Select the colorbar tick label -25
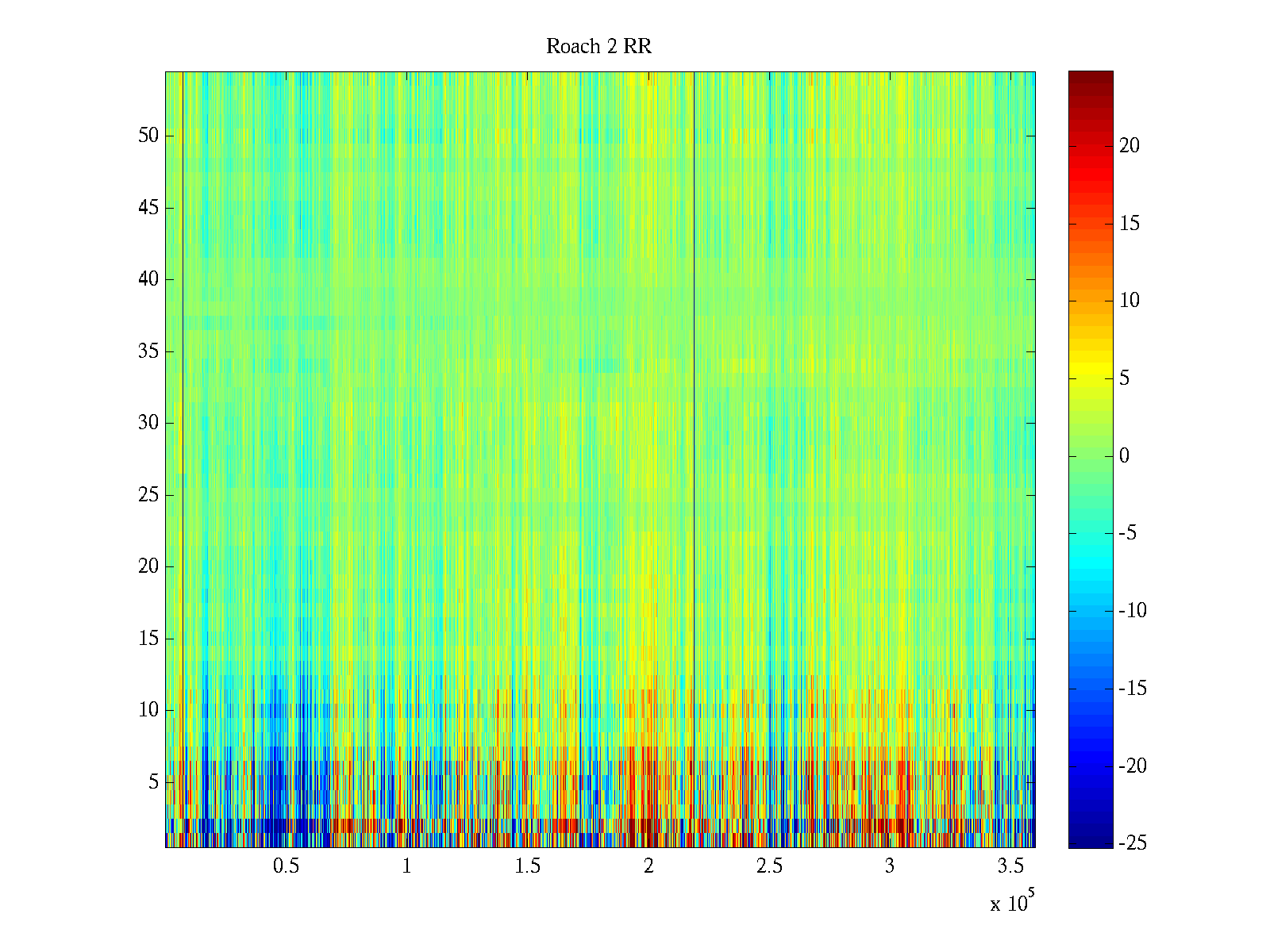The image size is (1270, 952). [1132, 843]
